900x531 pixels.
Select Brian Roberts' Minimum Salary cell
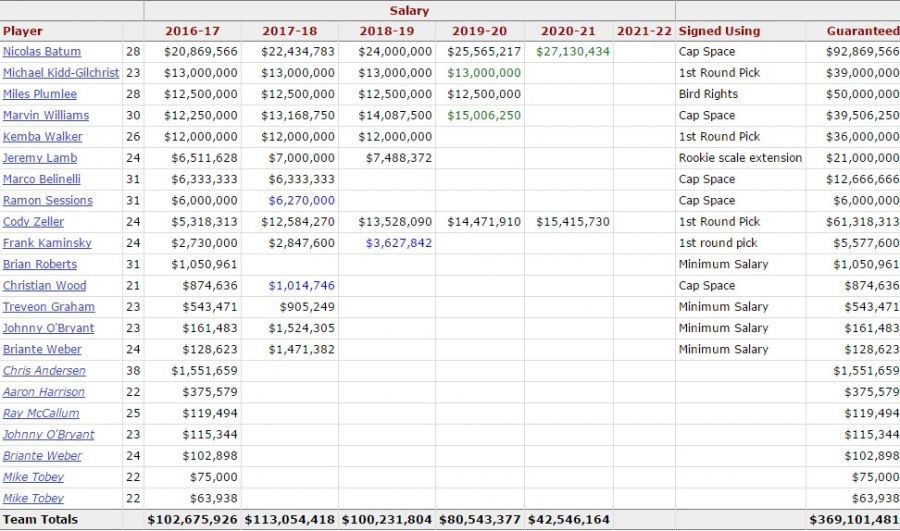coord(723,264)
